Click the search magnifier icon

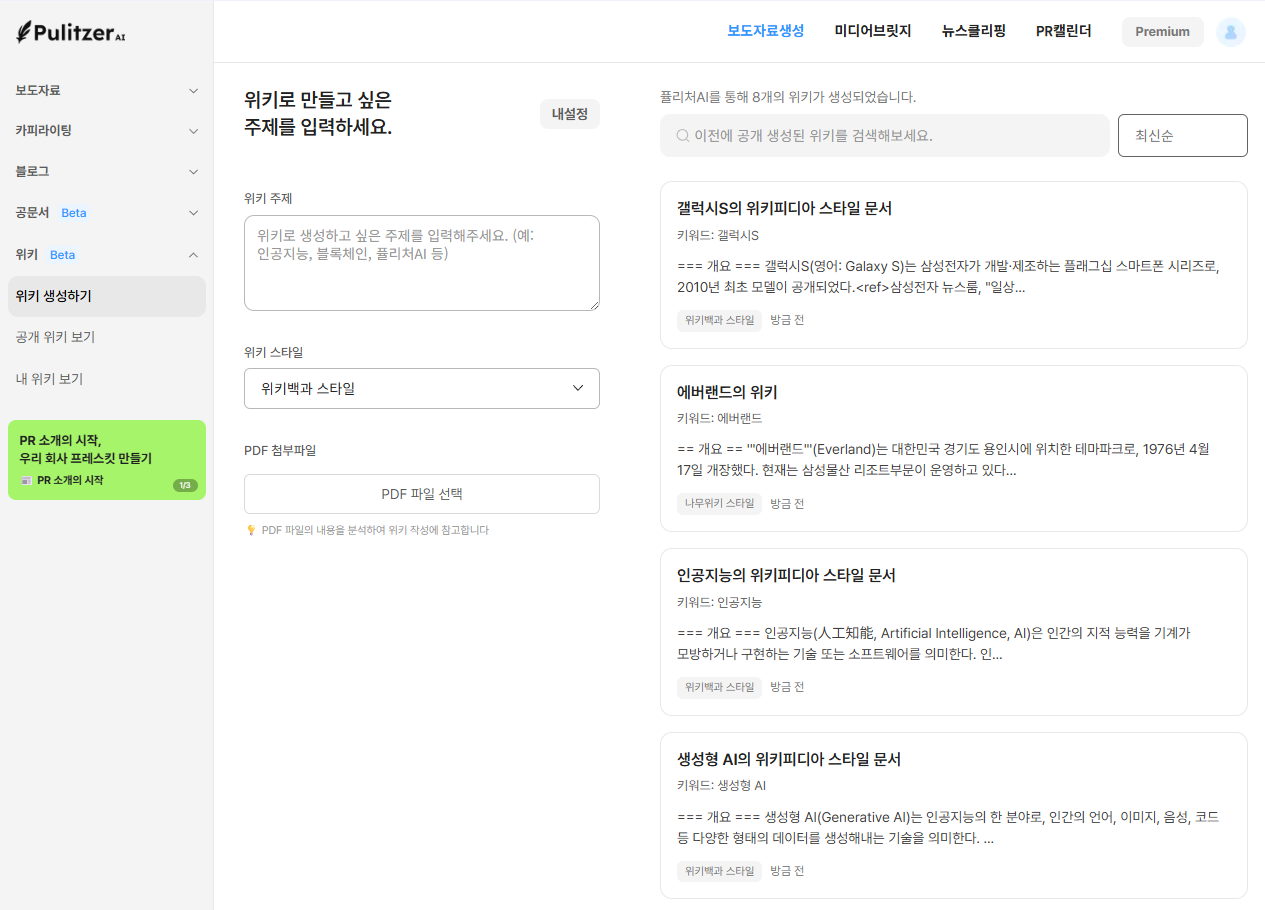pos(683,136)
